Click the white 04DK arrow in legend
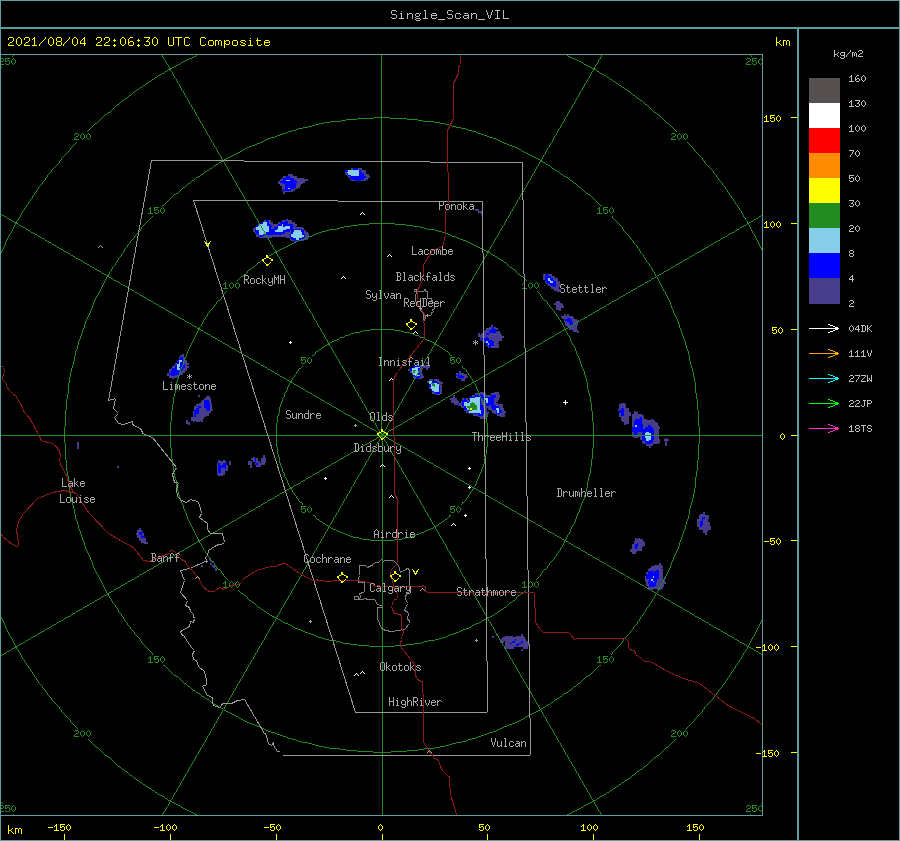Viewport: 900px width, 841px height. 824,328
